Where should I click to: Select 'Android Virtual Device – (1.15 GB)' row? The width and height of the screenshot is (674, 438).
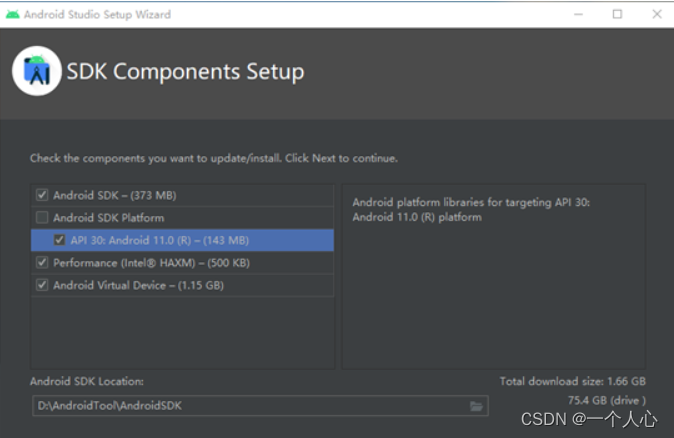tap(182, 285)
